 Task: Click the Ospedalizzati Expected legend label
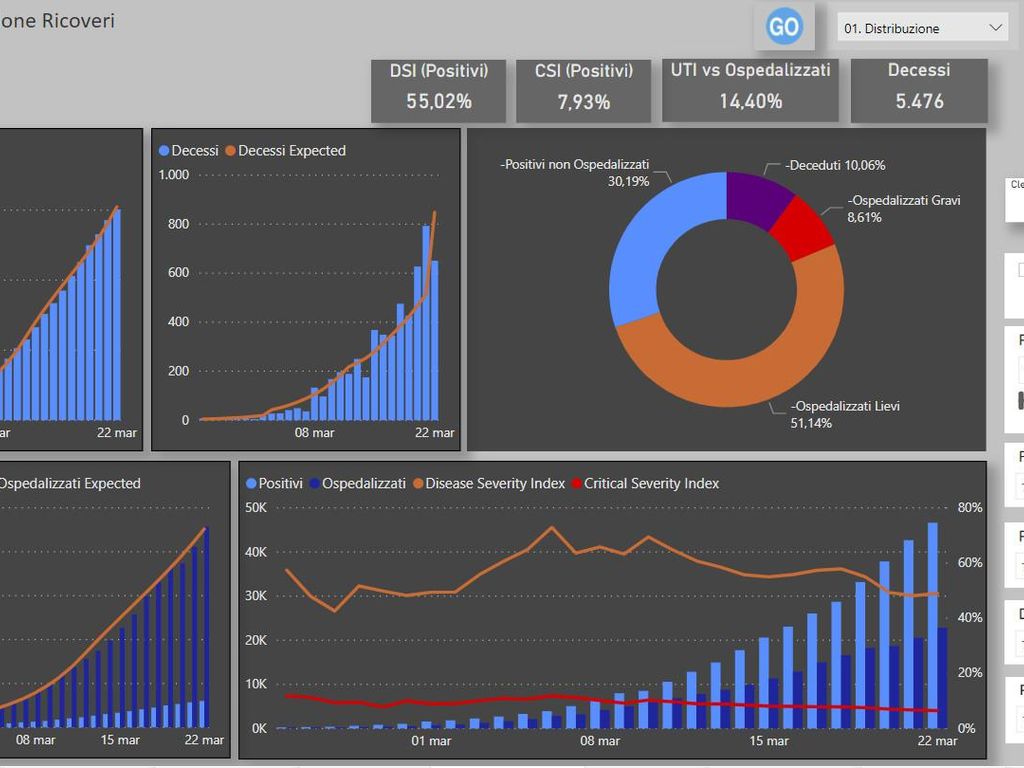click(69, 484)
